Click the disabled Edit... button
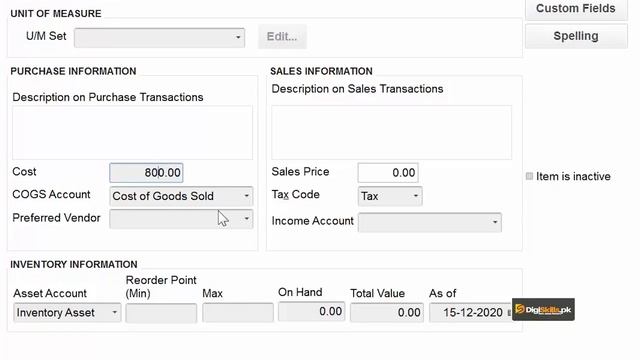The width and height of the screenshot is (640, 360). [282, 37]
